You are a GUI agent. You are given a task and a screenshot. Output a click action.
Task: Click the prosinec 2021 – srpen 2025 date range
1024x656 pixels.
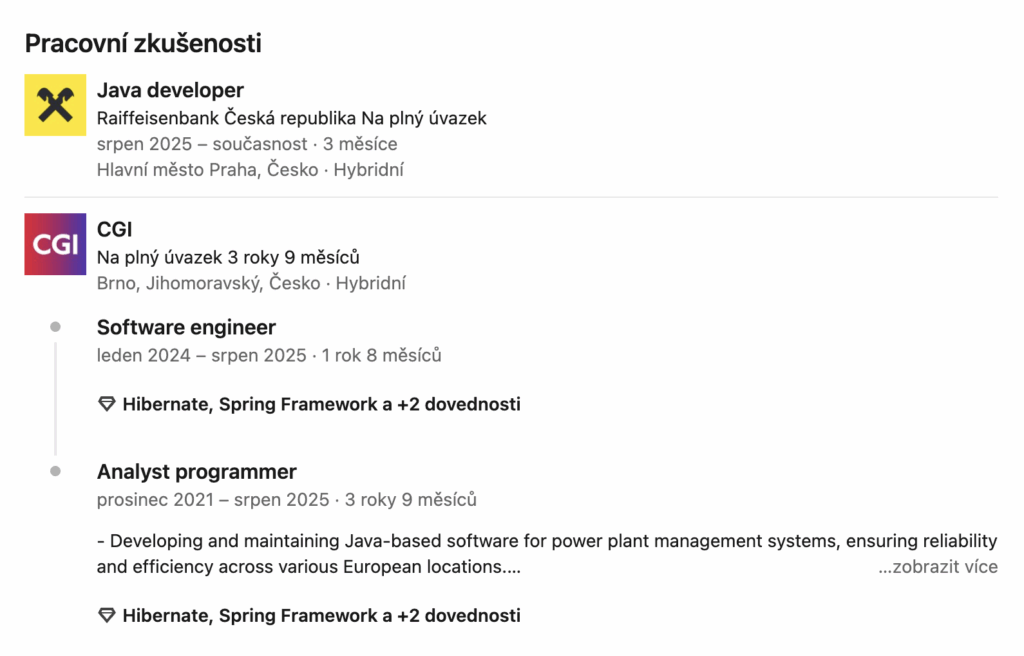pyautogui.click(x=213, y=499)
